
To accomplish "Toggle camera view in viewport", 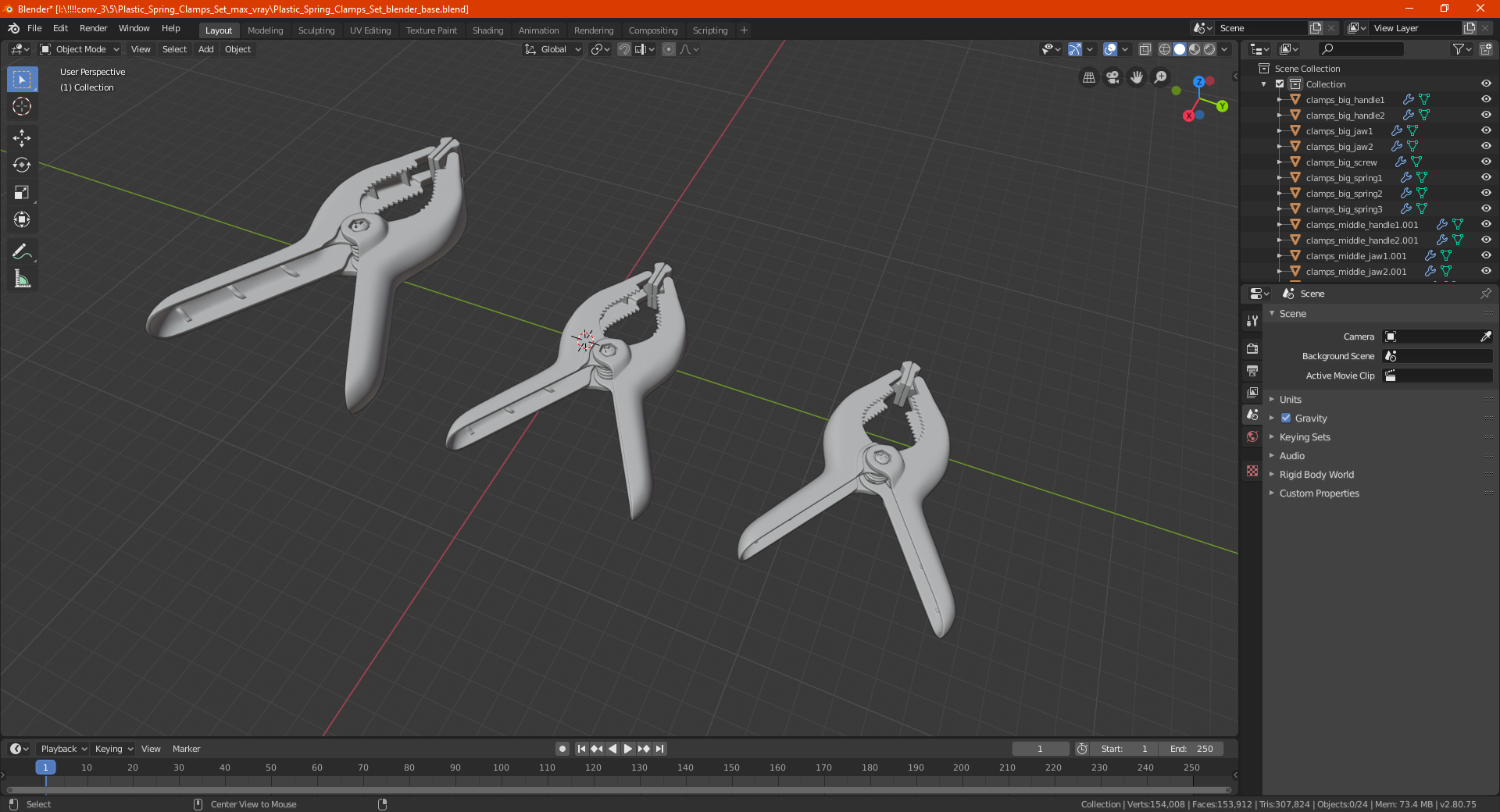I will click(1112, 77).
